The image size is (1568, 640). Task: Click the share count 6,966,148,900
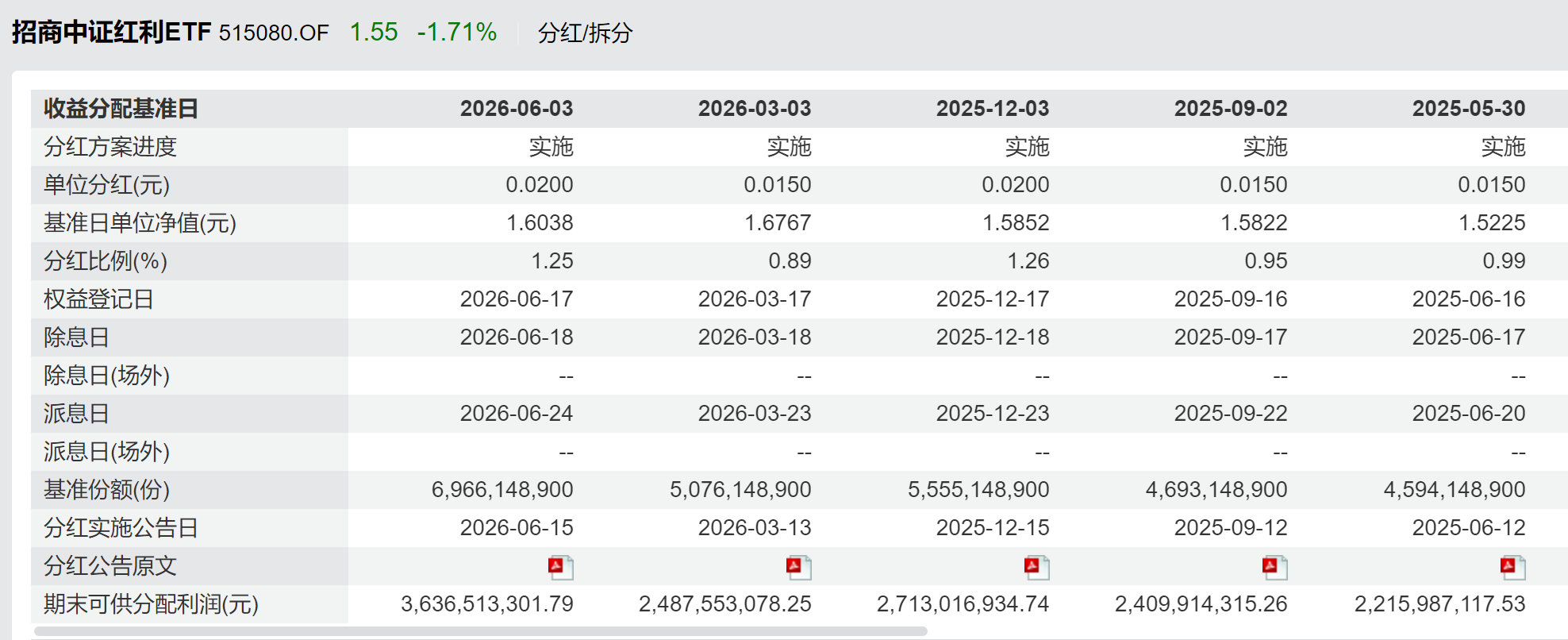tap(502, 490)
